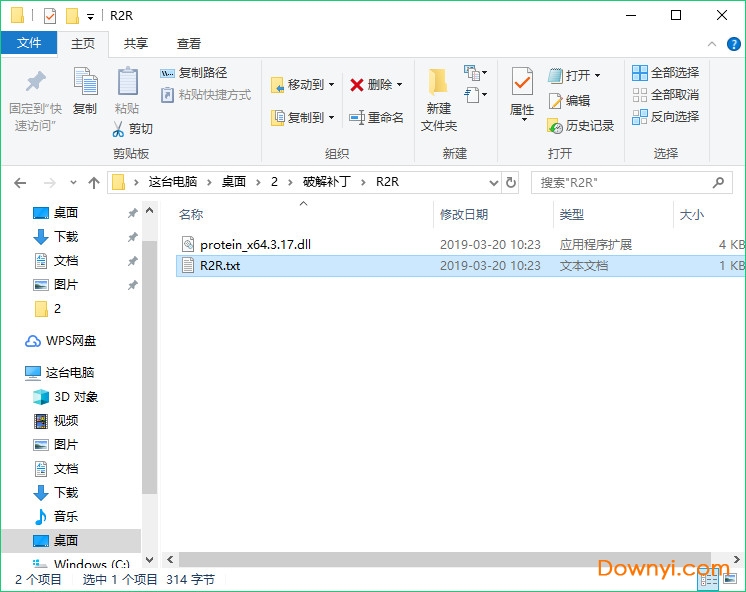Expand the Delete options arrow
Image resolution: width=746 pixels, height=592 pixels.
400,85
